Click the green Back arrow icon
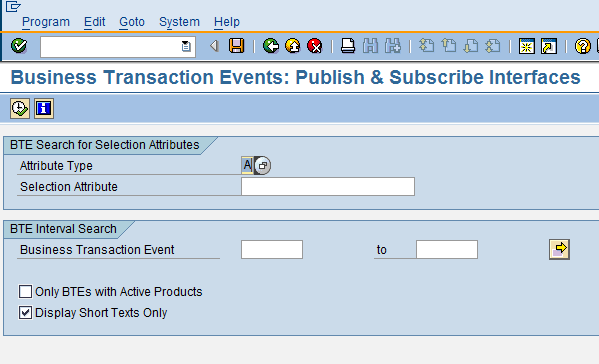The height and width of the screenshot is (364, 599). (271, 46)
